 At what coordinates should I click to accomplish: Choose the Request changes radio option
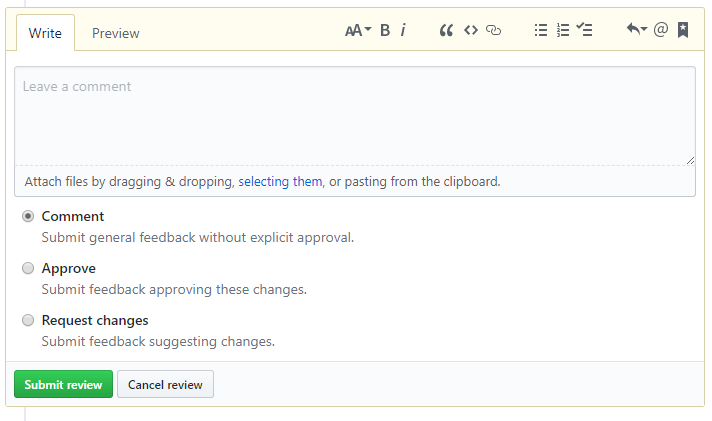pyautogui.click(x=28, y=320)
